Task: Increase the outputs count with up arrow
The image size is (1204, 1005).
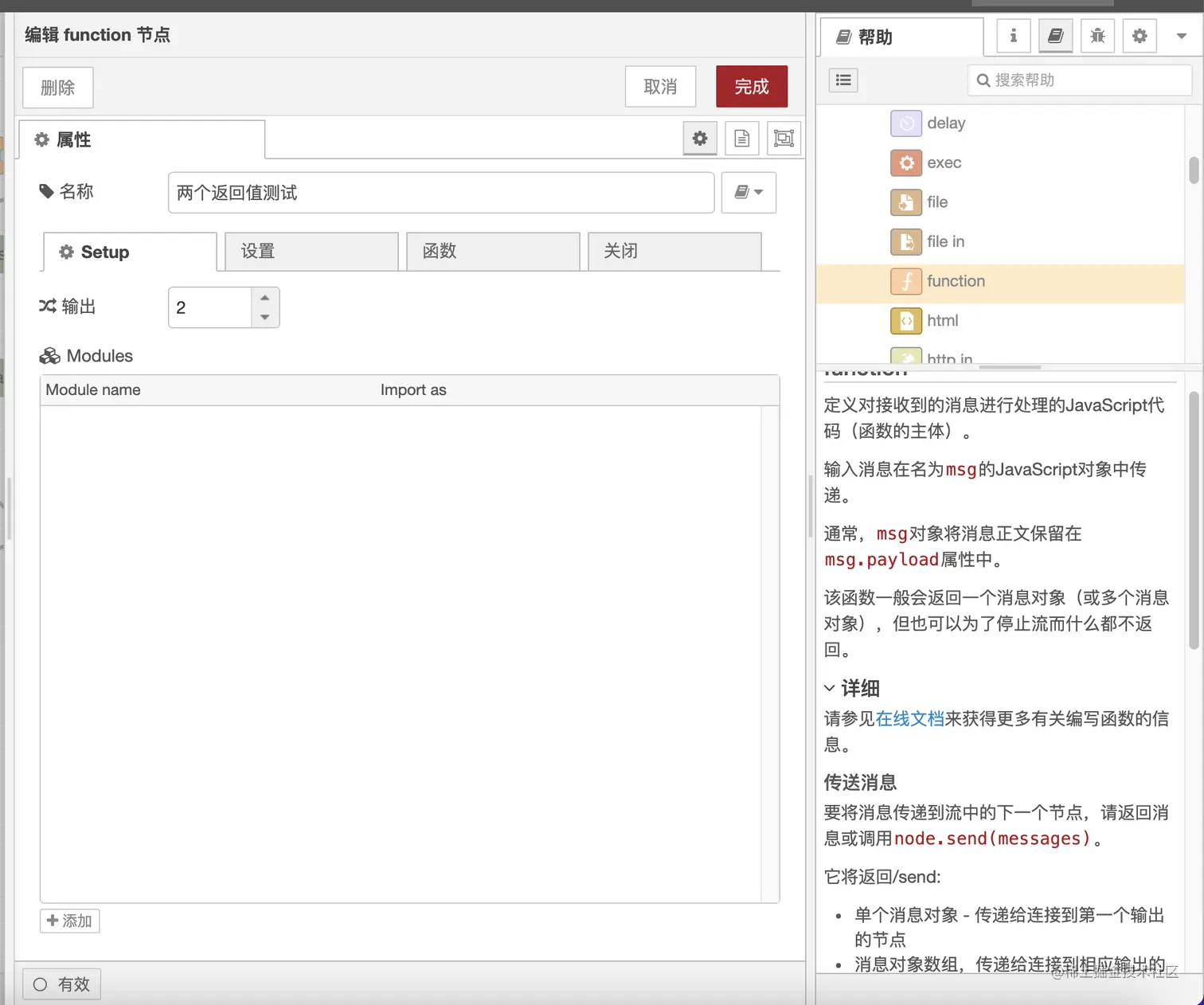Action: coord(265,298)
